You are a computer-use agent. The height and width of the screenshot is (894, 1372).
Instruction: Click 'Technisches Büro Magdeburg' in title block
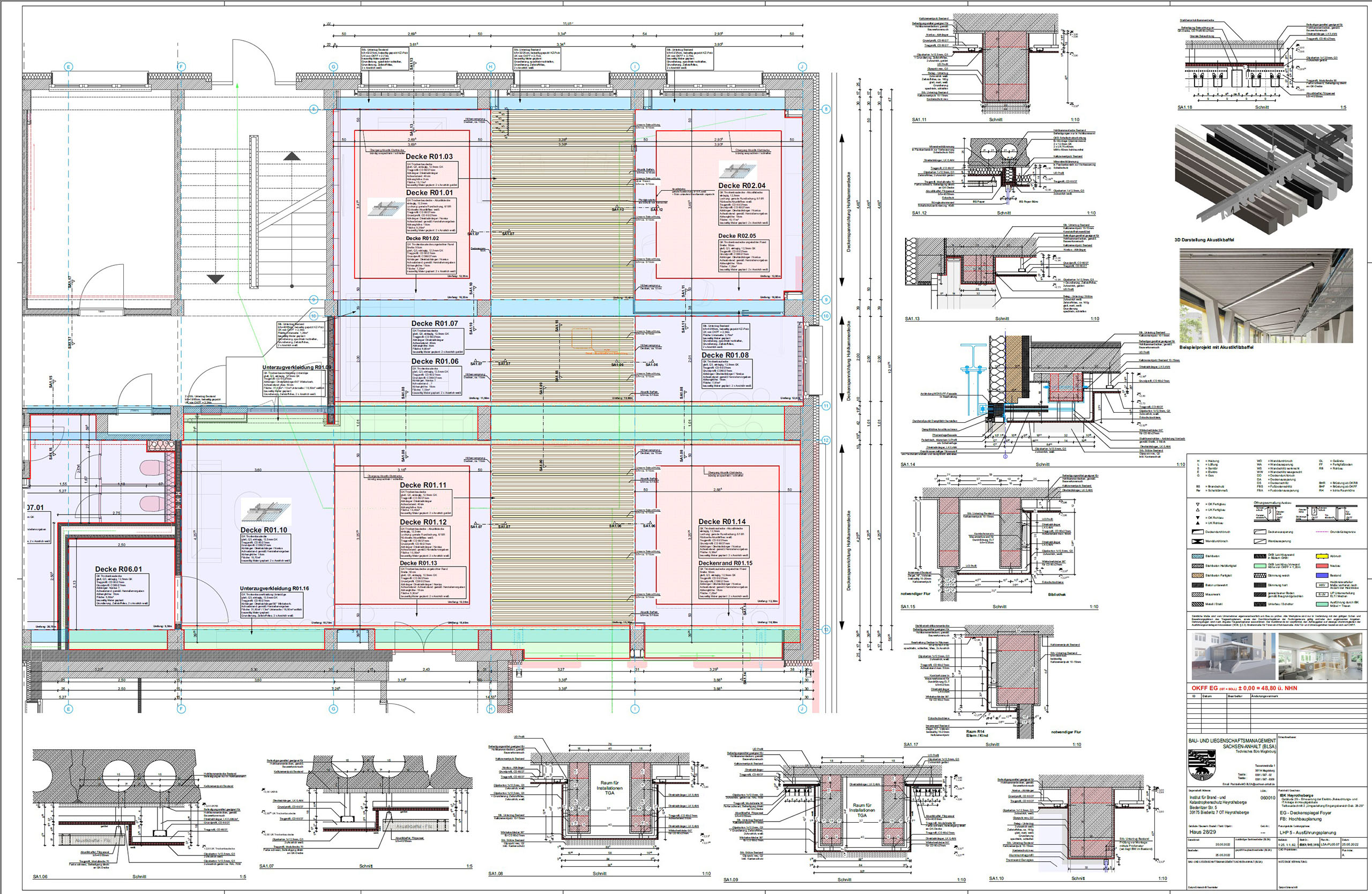[x=1256, y=752]
